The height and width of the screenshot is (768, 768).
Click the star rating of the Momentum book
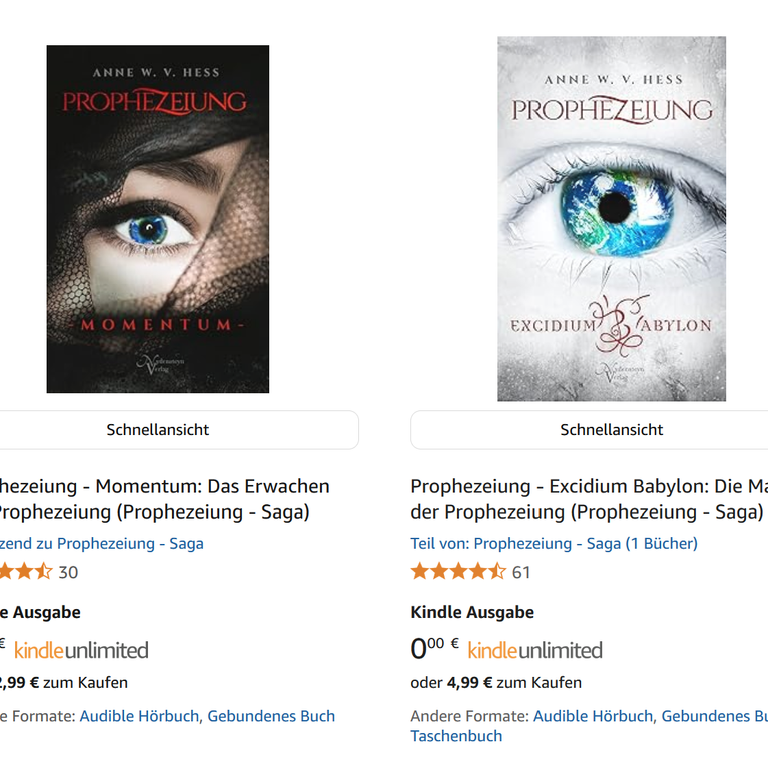coord(26,572)
